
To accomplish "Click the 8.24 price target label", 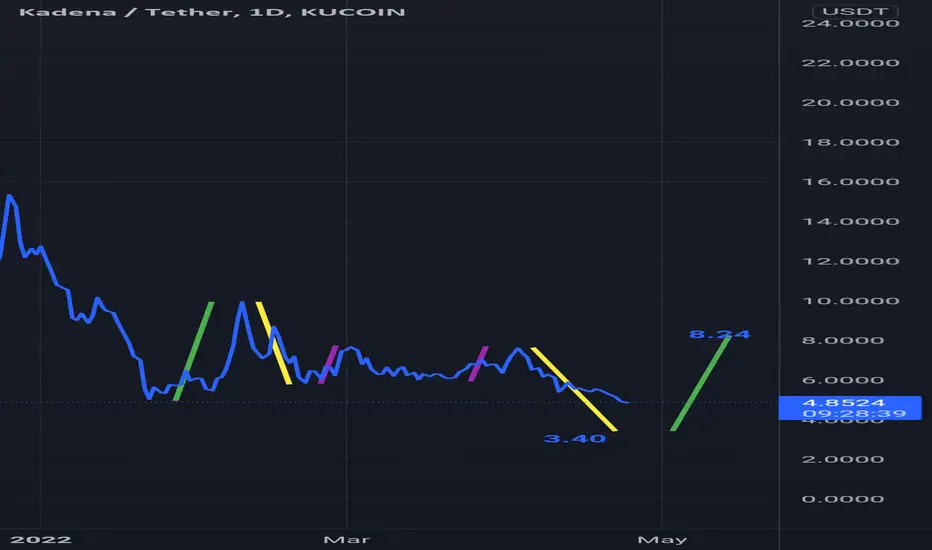I will tap(720, 334).
